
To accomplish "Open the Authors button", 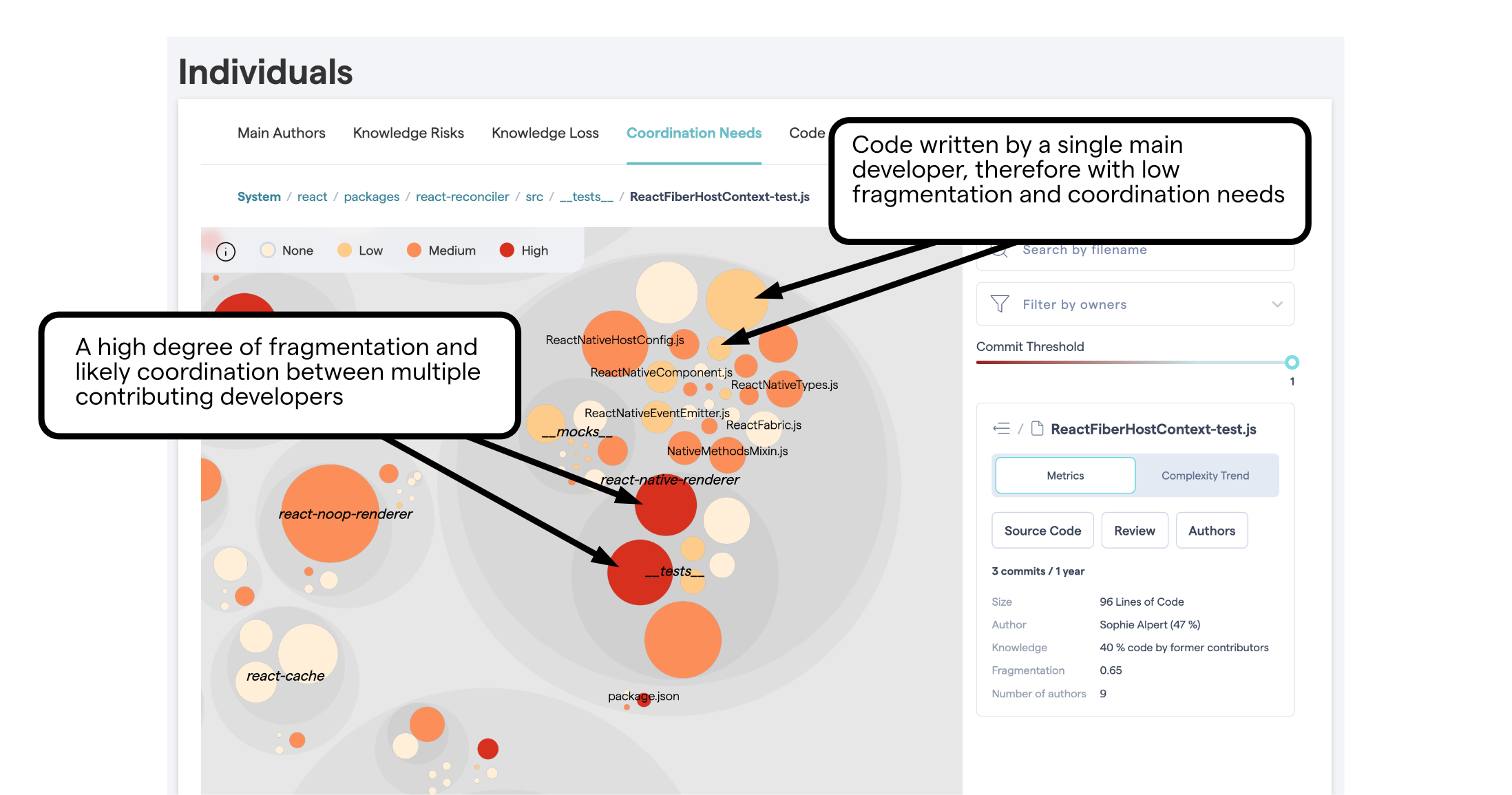I will 1211,531.
